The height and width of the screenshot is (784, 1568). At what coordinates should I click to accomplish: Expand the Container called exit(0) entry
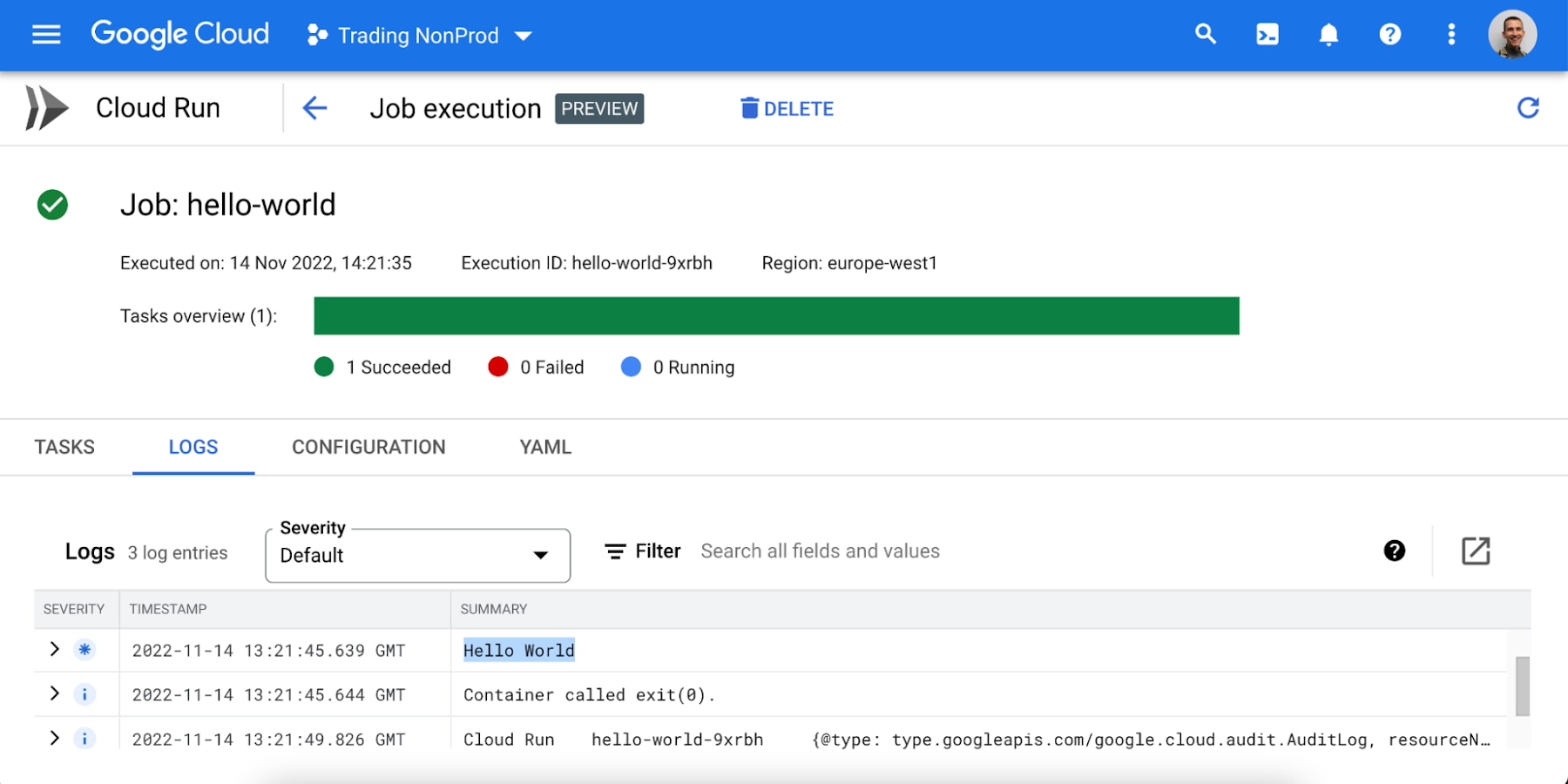coord(54,693)
